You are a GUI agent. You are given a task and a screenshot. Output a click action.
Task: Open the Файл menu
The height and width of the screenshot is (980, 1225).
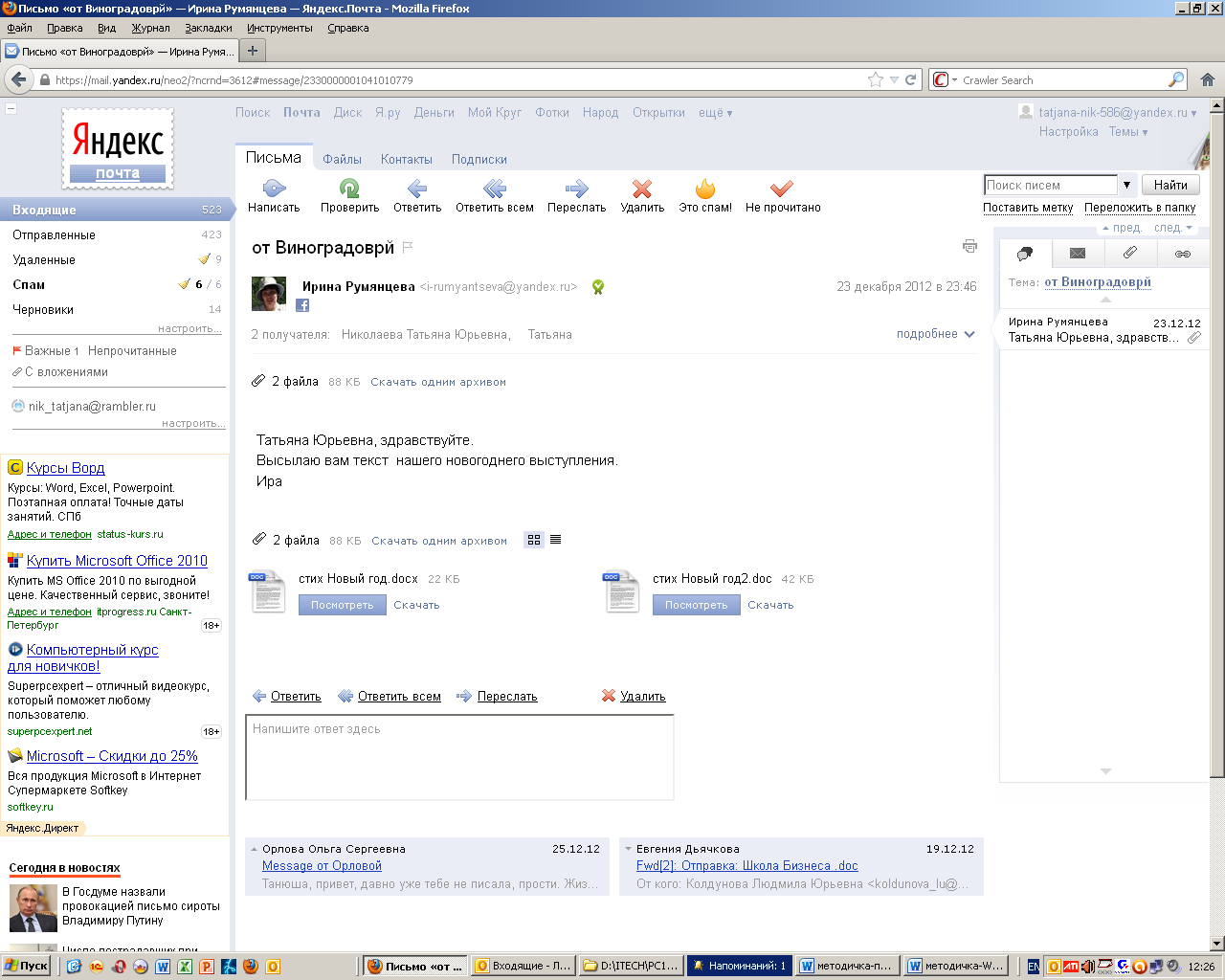tap(19, 28)
